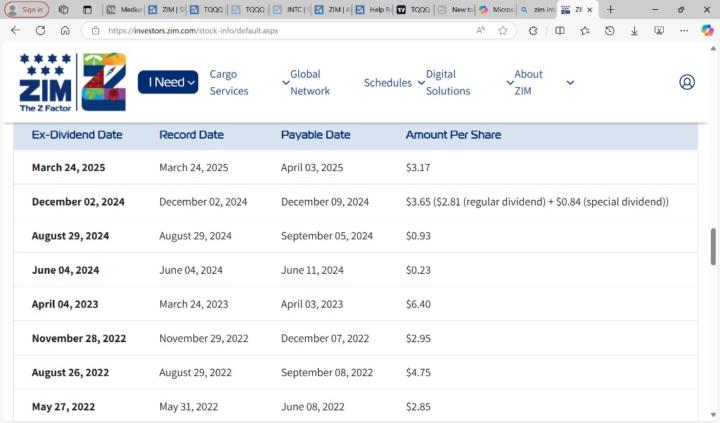Open the browser Home button
This screenshot has height=423, width=720.
pos(65,30)
